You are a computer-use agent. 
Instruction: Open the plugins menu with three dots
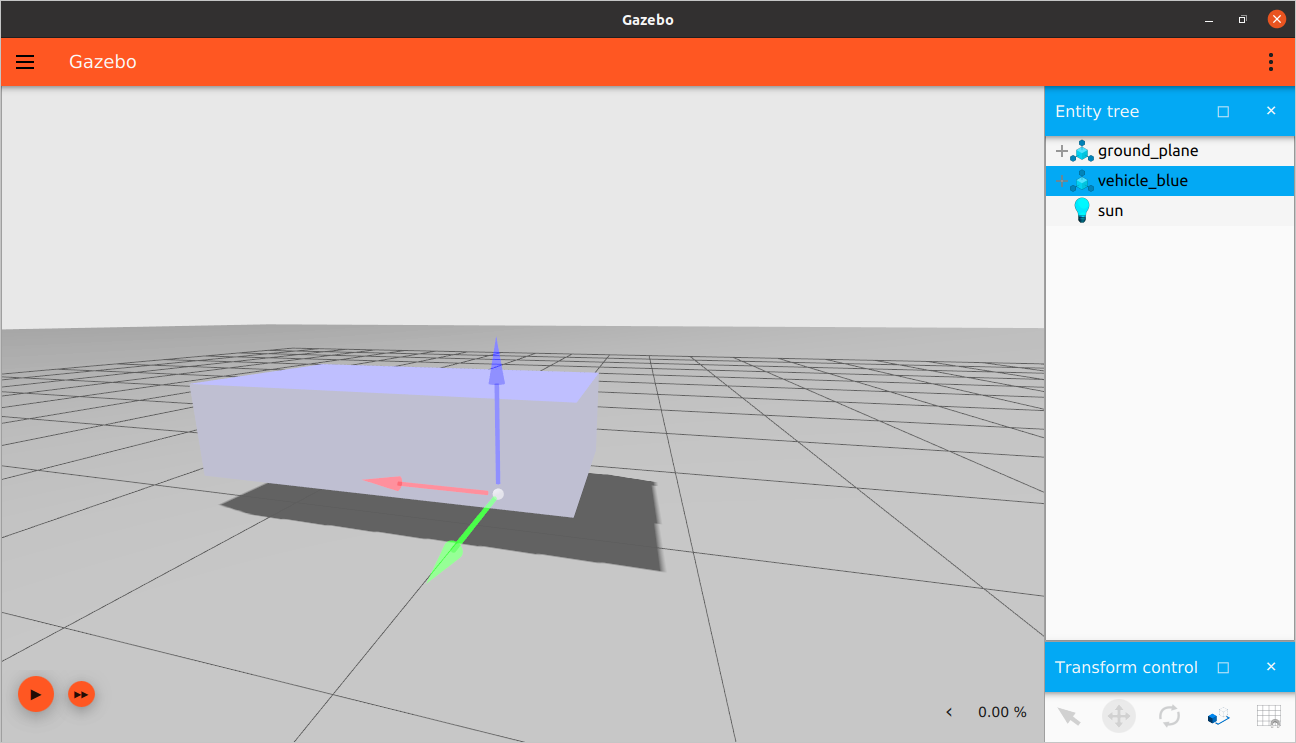[x=1271, y=61]
